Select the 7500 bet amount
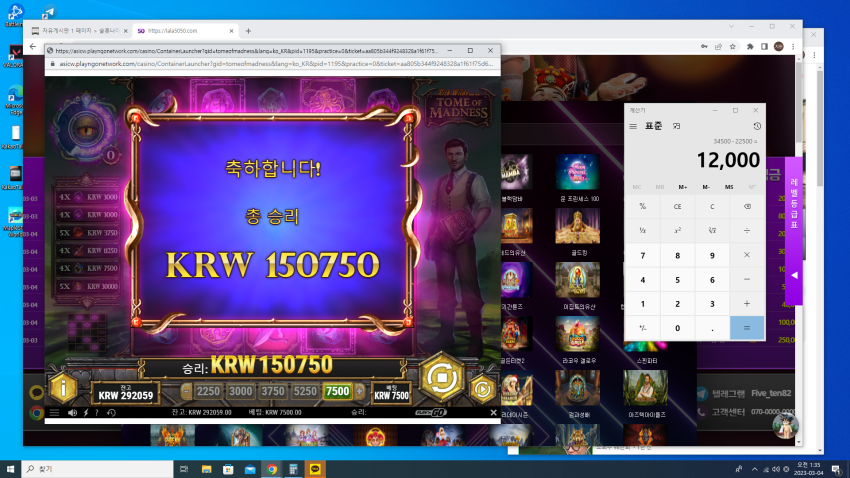 337,391
